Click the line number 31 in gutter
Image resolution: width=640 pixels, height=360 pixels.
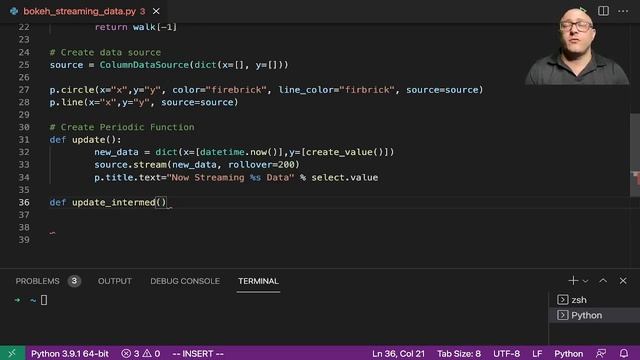point(24,140)
